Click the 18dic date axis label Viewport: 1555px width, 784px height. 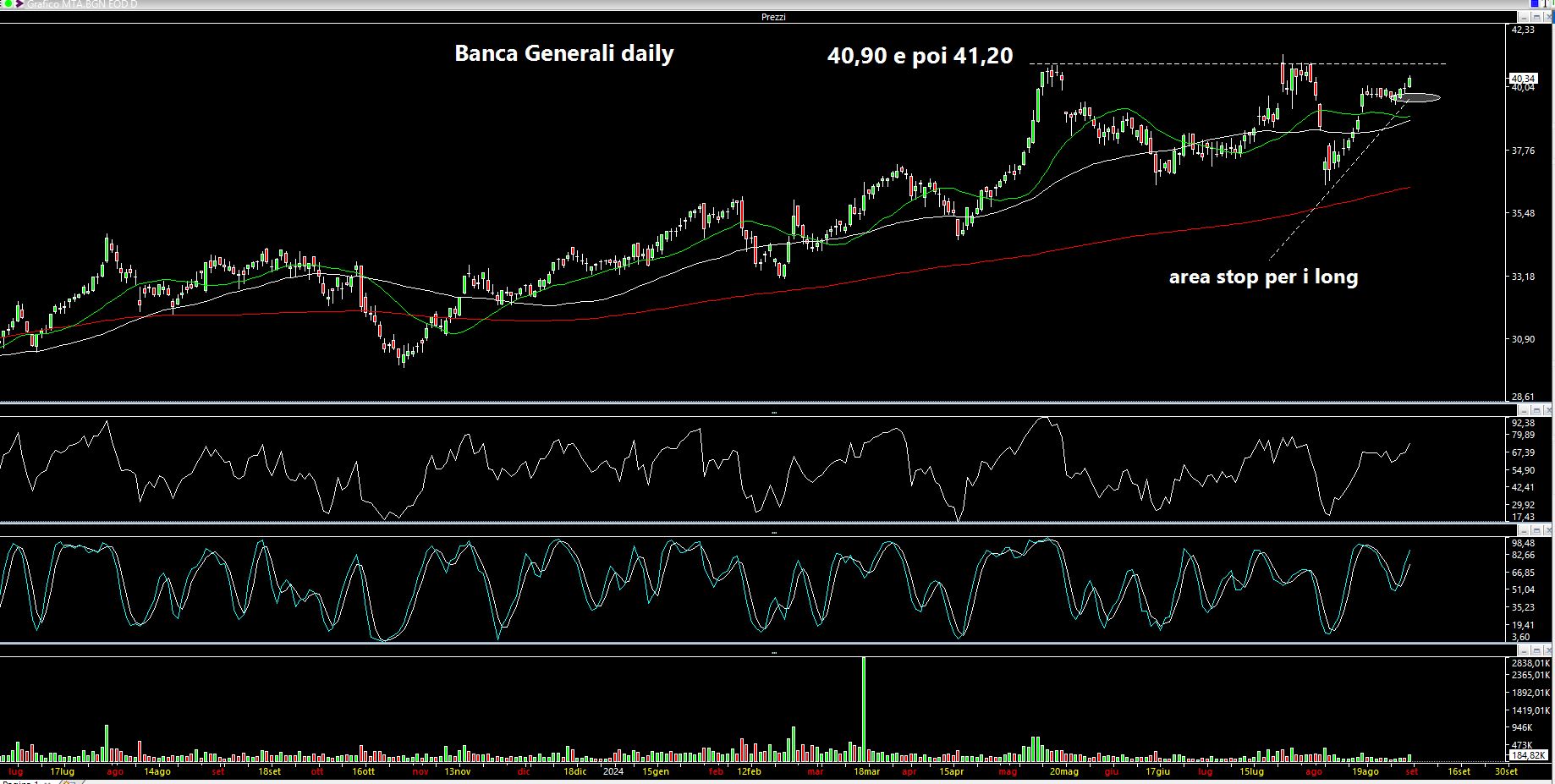click(575, 771)
